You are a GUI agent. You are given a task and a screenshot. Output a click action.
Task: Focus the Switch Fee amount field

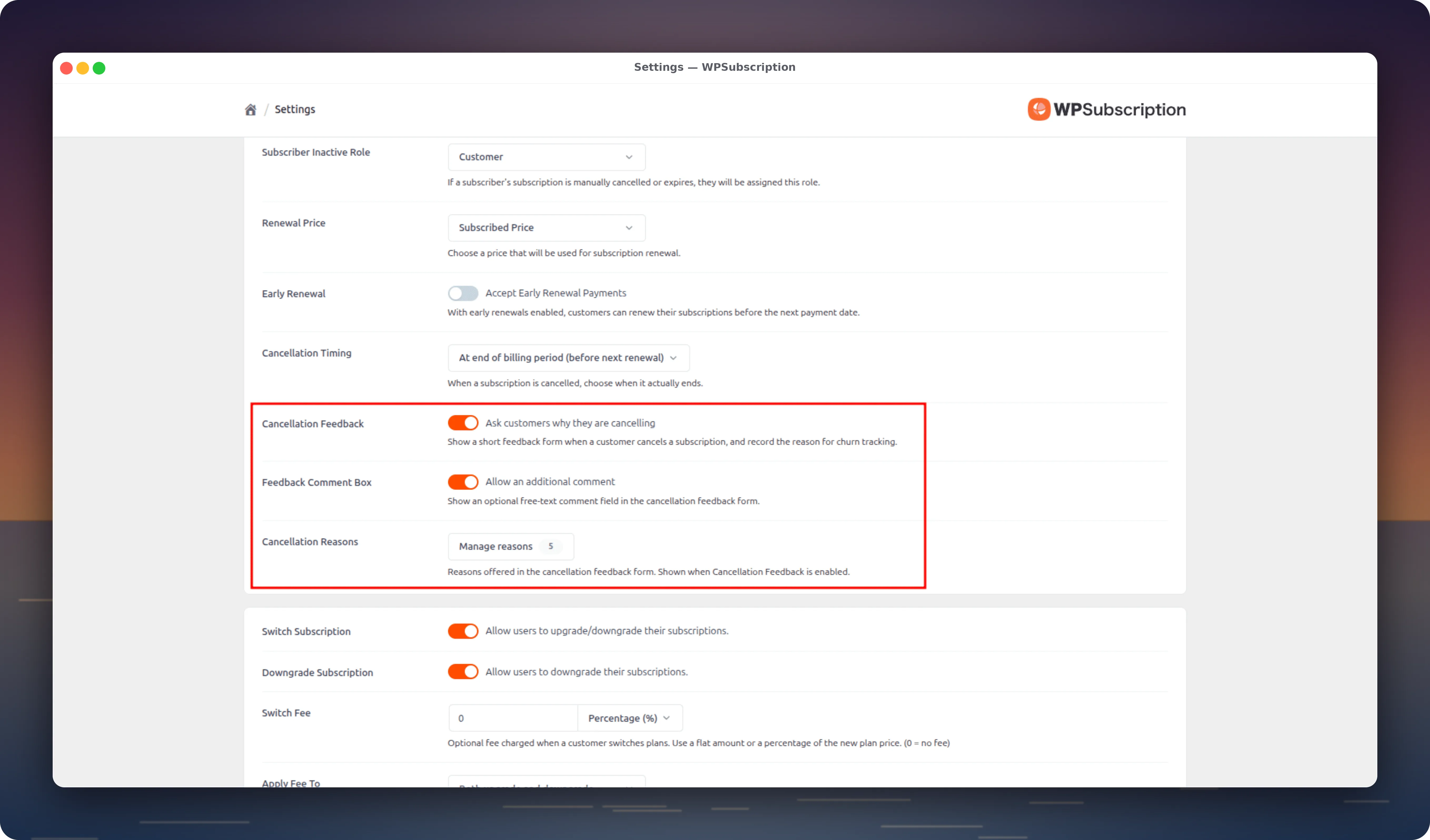point(513,718)
